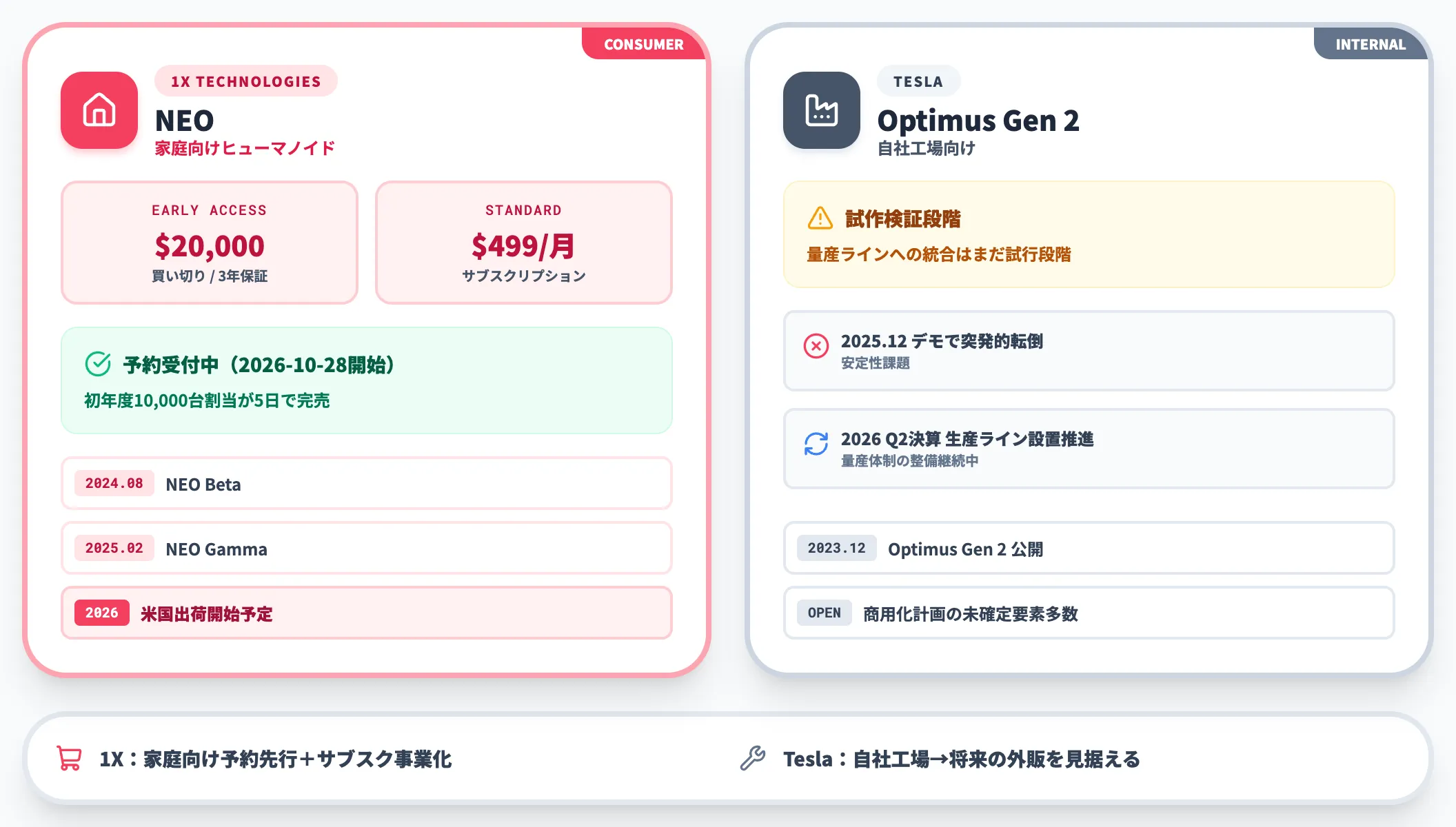Click the 自社工場向け subtitle
The image size is (1456, 827).
click(x=927, y=148)
